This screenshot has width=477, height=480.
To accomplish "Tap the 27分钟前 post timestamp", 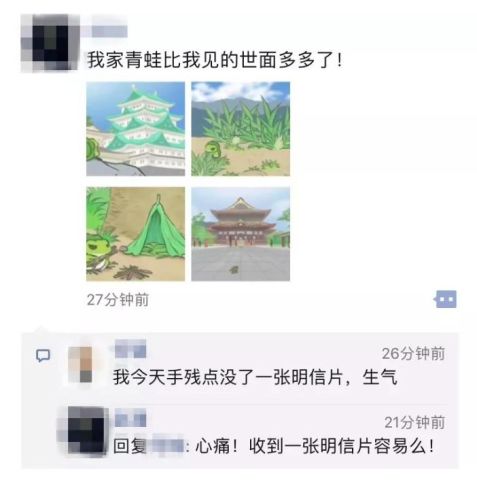I will (x=118, y=300).
